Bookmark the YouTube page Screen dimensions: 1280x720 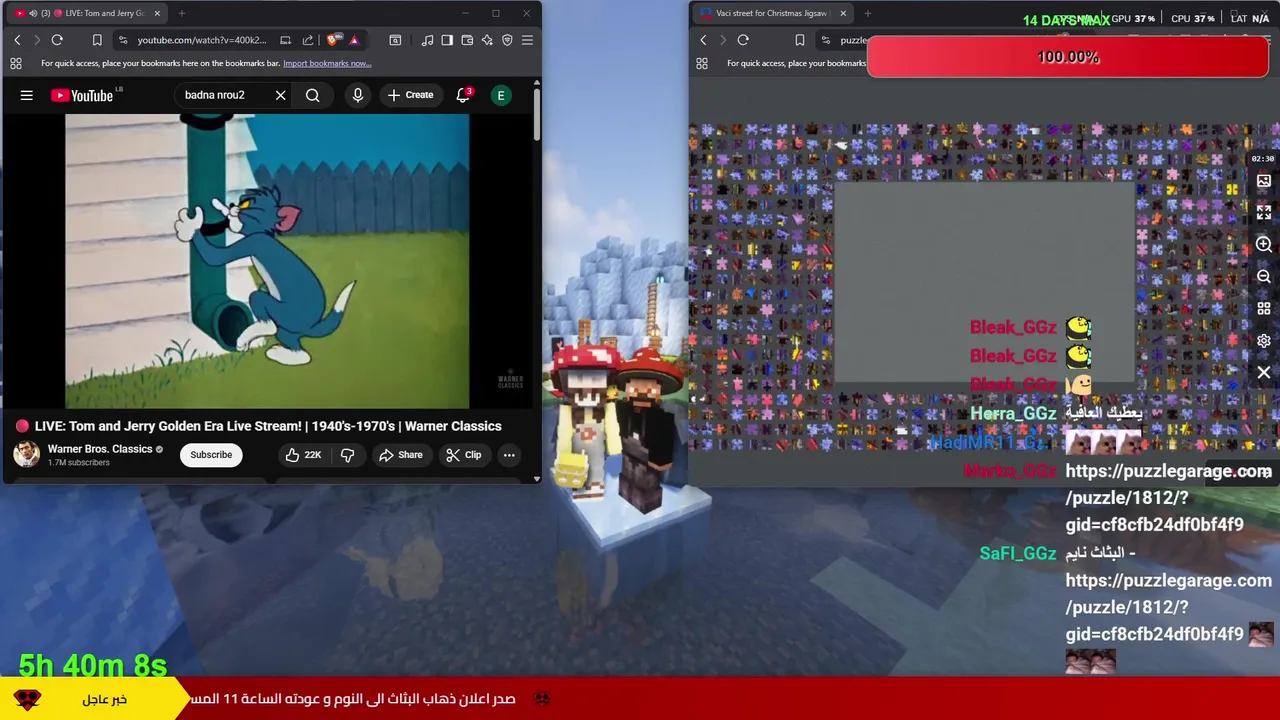click(x=97, y=40)
